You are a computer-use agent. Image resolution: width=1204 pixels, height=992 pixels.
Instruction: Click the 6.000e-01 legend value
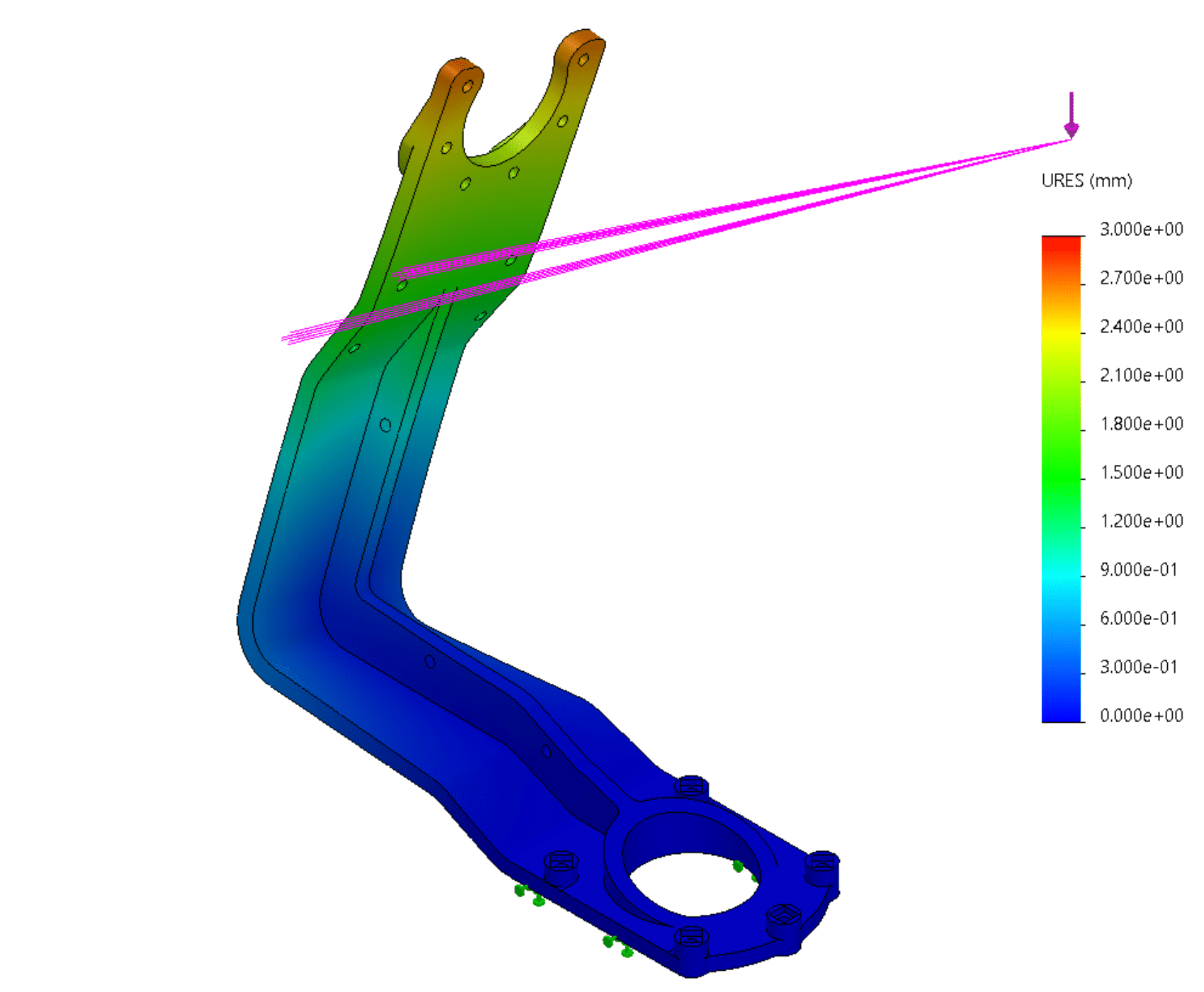1138,618
